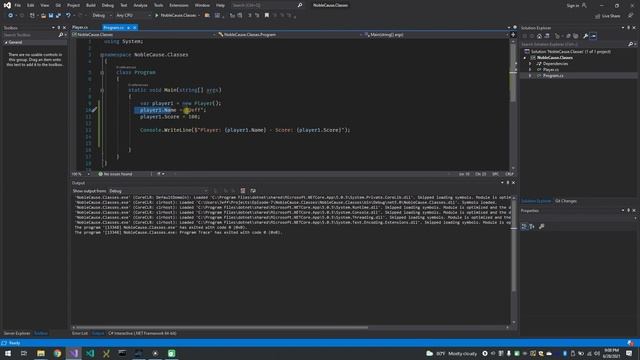Image resolution: width=640 pixels, height=360 pixels.
Task: Click the bookmark toolbar icon
Action: (267, 16)
